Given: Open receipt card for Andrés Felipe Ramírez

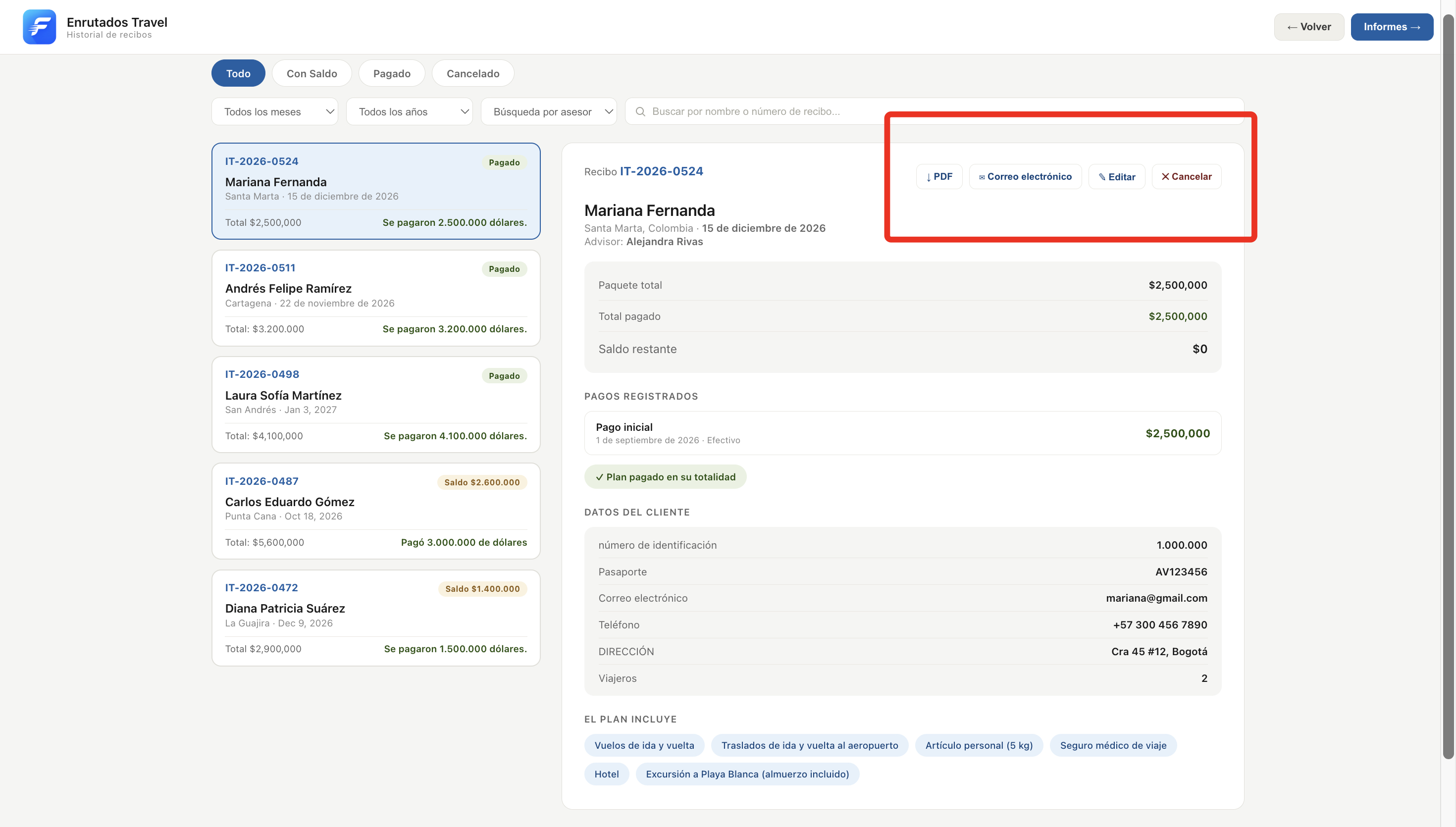Looking at the screenshot, I should tap(376, 298).
